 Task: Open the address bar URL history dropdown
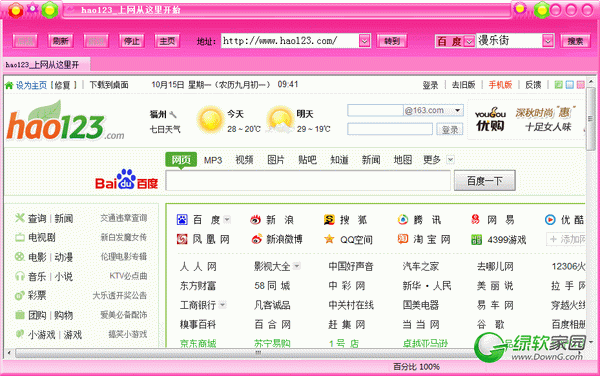tap(364, 41)
